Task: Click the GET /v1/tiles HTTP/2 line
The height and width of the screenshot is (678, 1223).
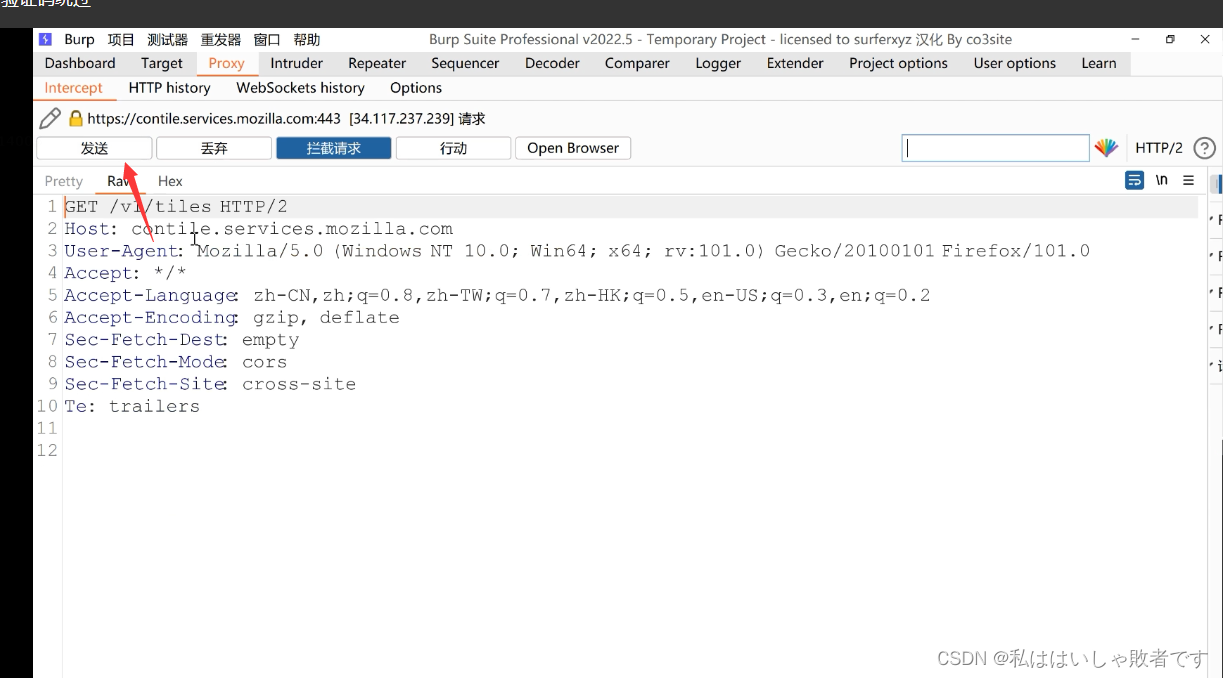Action: tap(176, 207)
